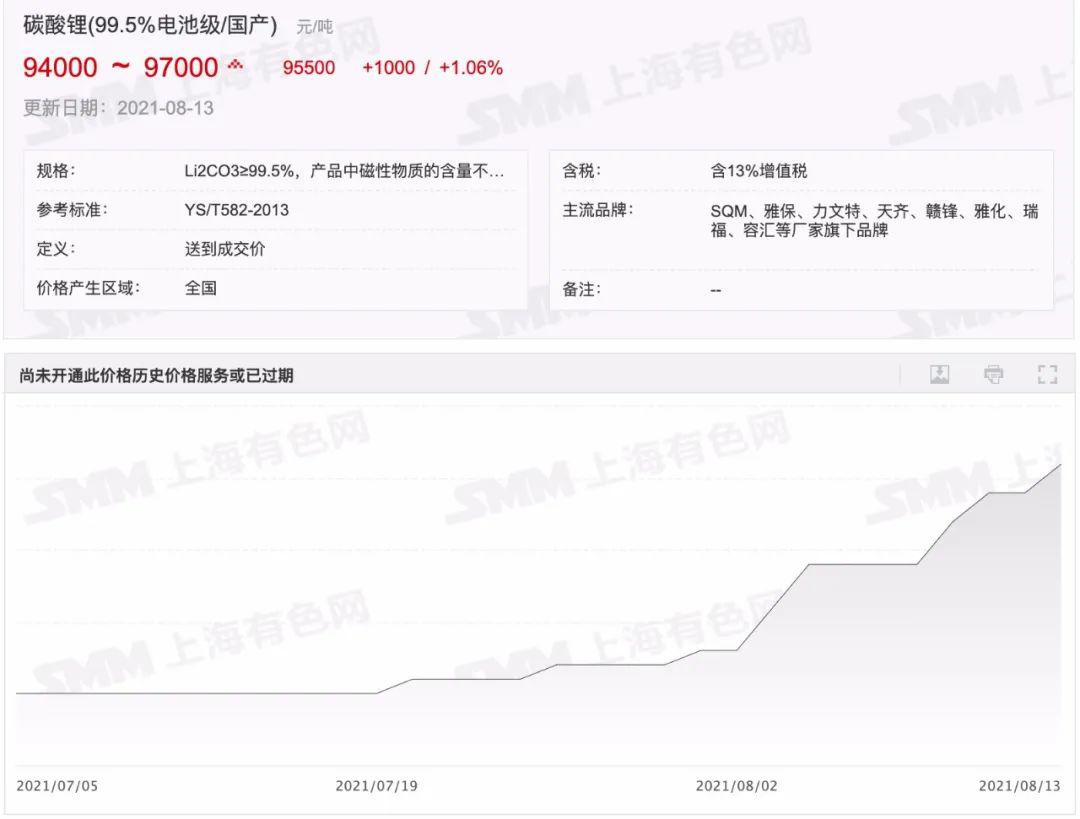Click the 主流品牌 brand list text
The image size is (1080, 819).
pyautogui.click(x=874, y=221)
